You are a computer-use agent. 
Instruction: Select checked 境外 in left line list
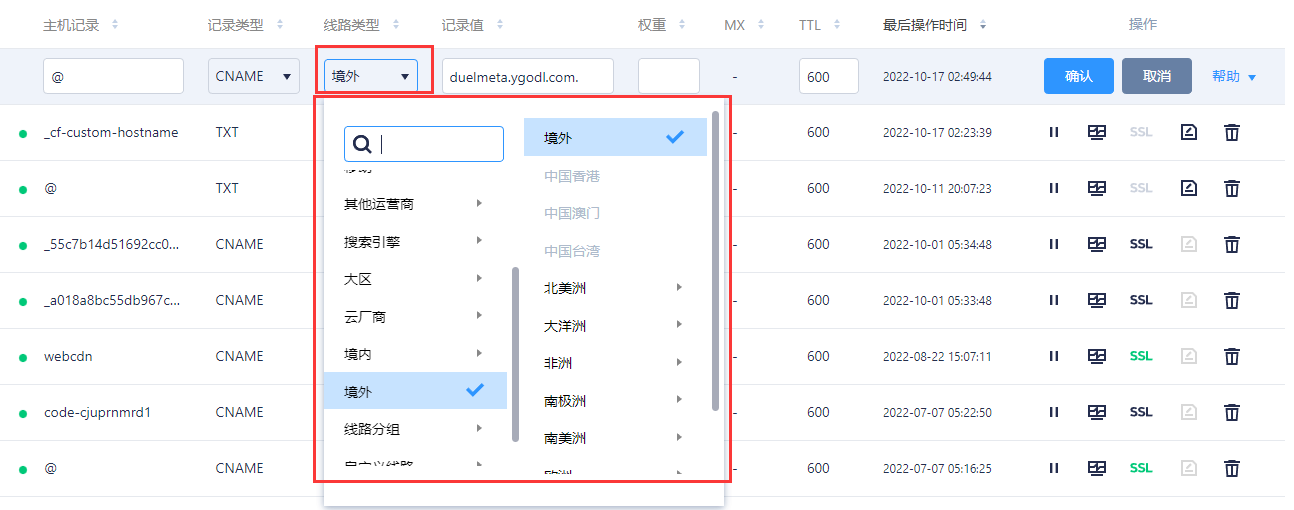point(415,392)
